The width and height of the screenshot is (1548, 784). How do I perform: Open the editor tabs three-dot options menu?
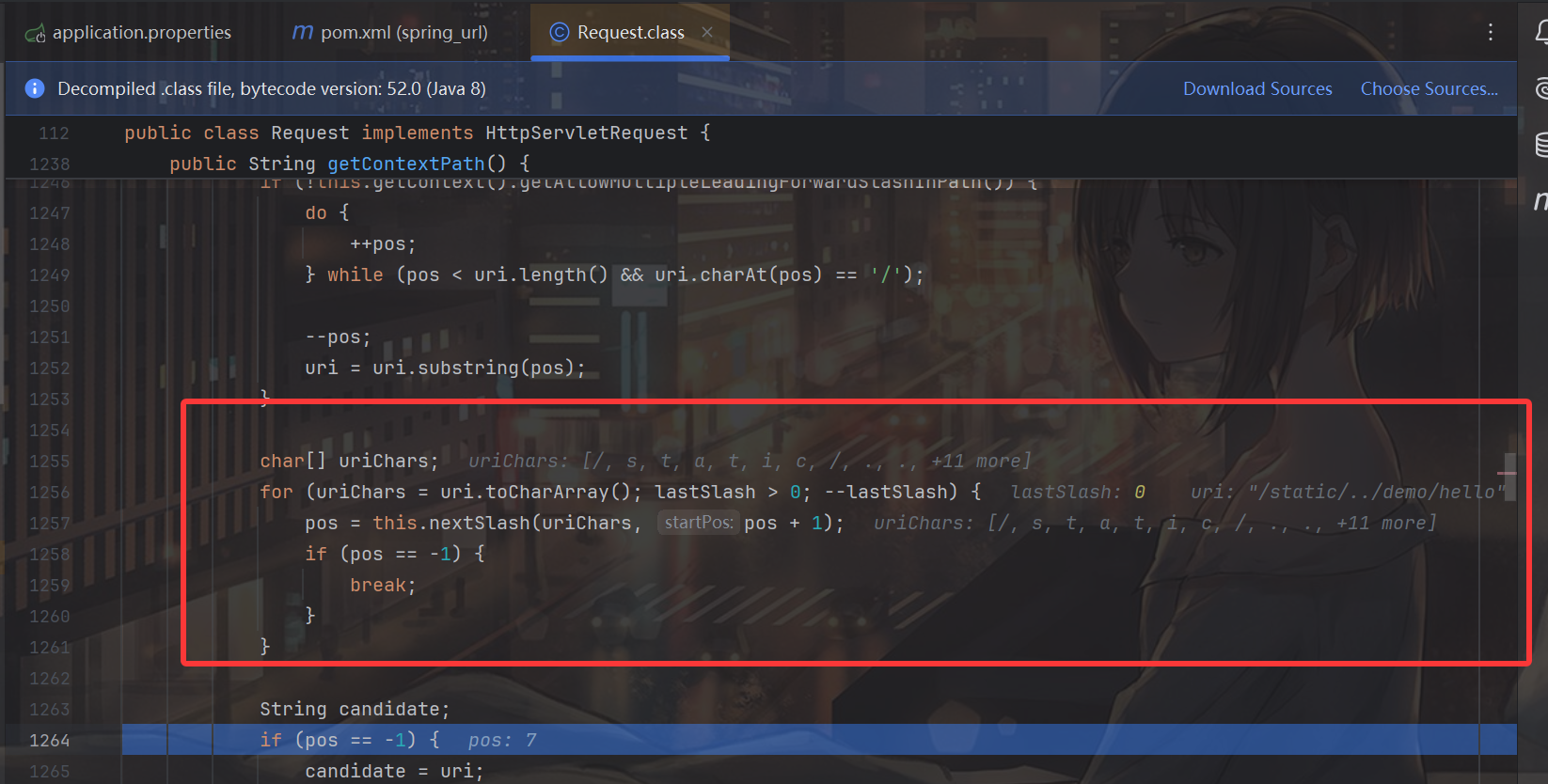pos(1491,32)
